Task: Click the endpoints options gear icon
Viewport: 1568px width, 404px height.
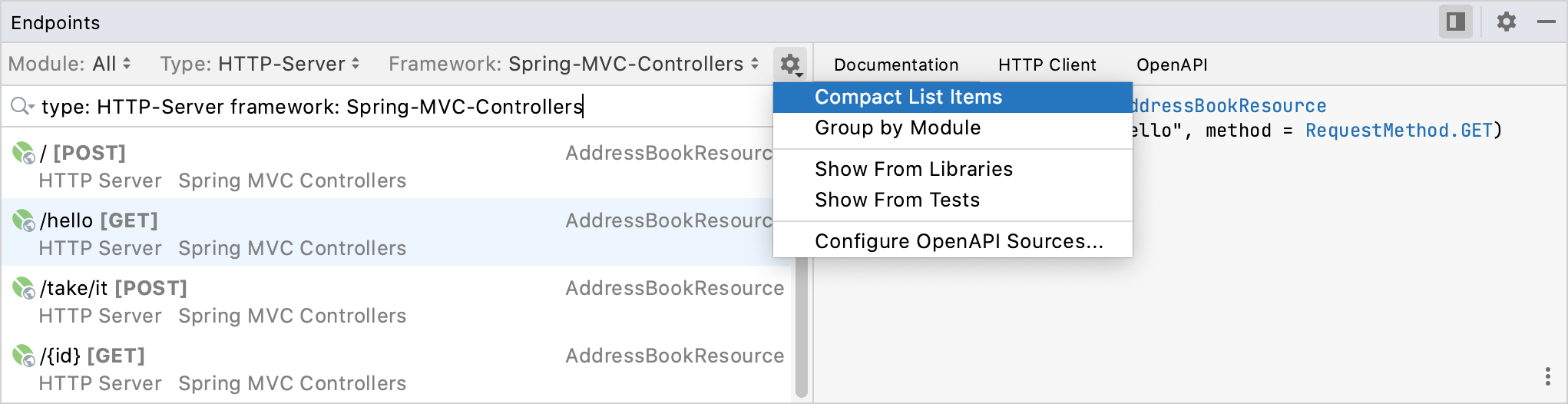Action: point(790,64)
